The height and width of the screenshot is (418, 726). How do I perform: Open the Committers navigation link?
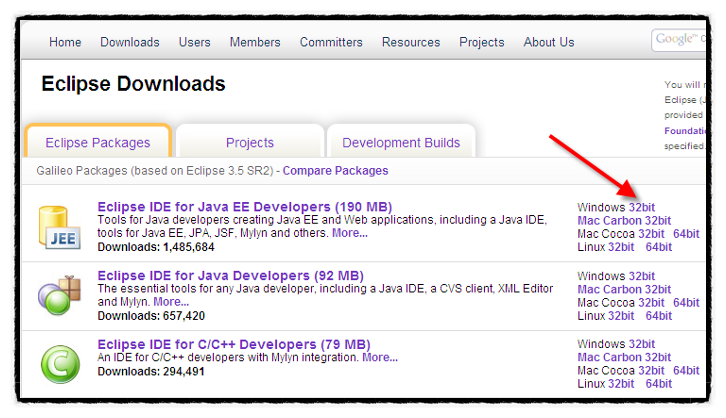[x=331, y=42]
